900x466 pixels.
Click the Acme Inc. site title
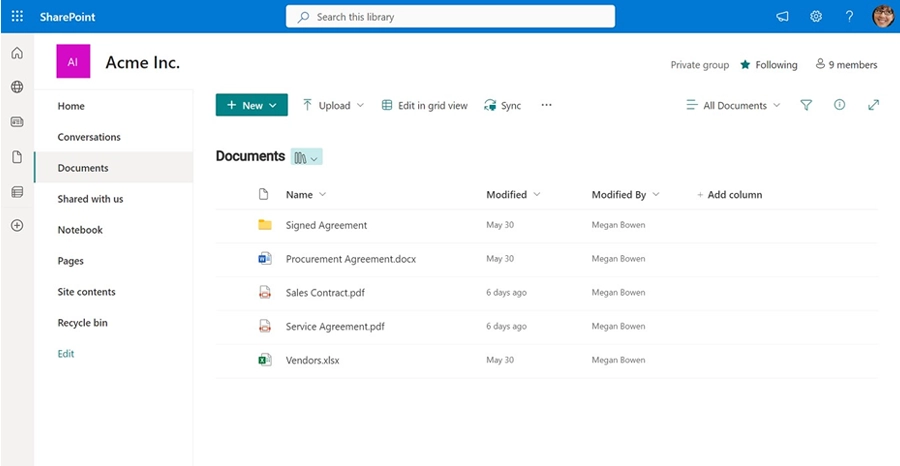pyautogui.click(x=143, y=62)
